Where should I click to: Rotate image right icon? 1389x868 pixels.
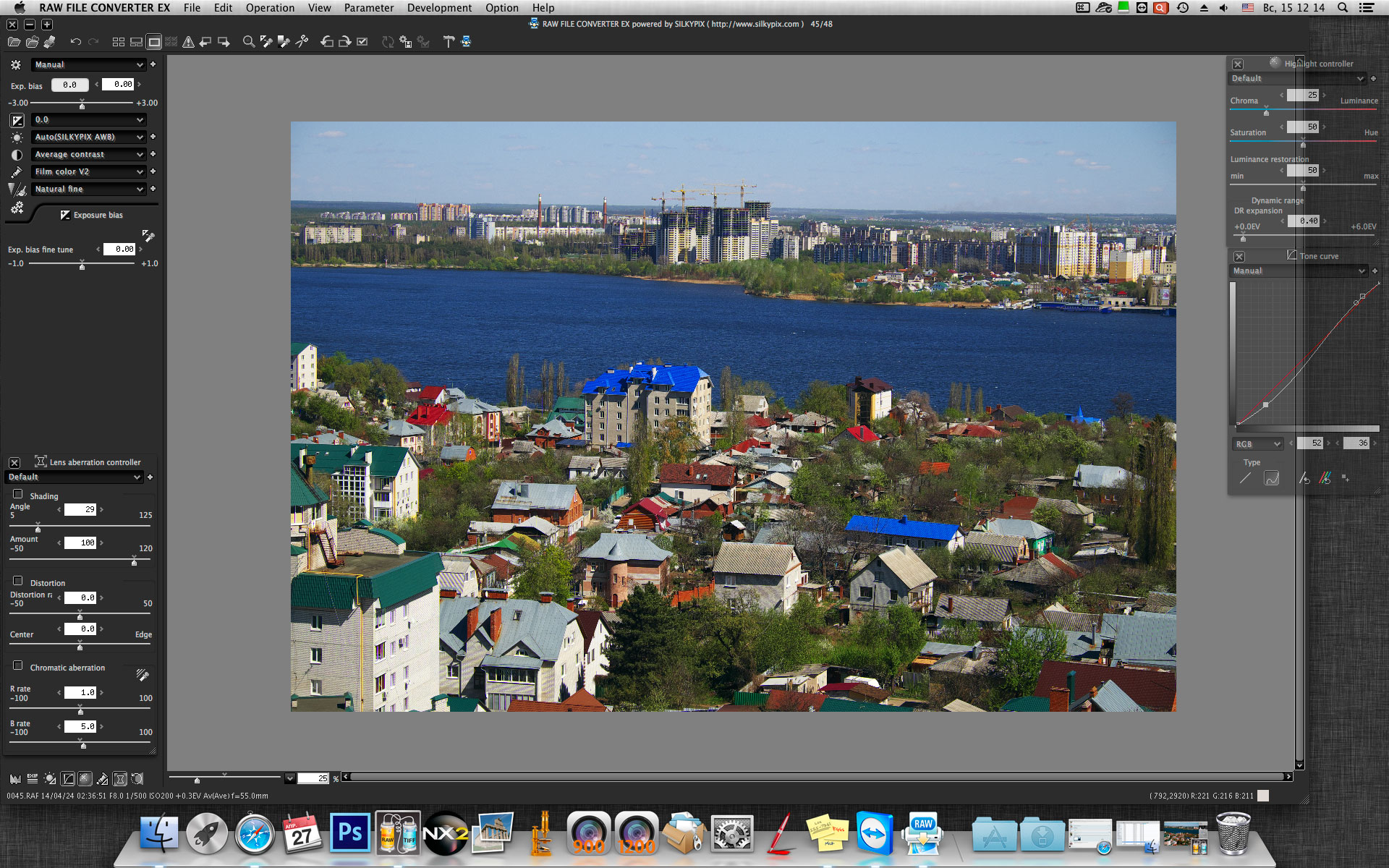click(344, 42)
